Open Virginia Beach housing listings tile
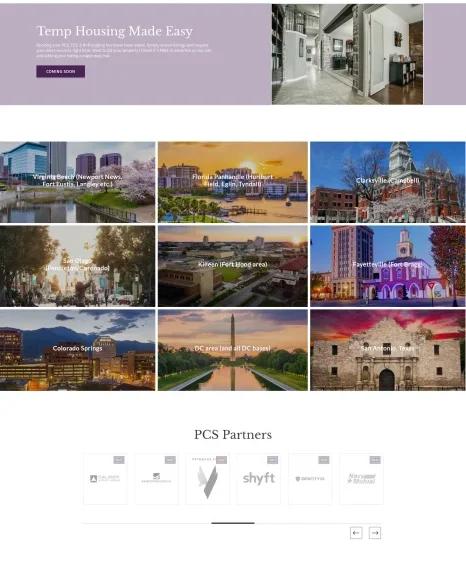The image size is (466, 570). pyautogui.click(x=77, y=182)
